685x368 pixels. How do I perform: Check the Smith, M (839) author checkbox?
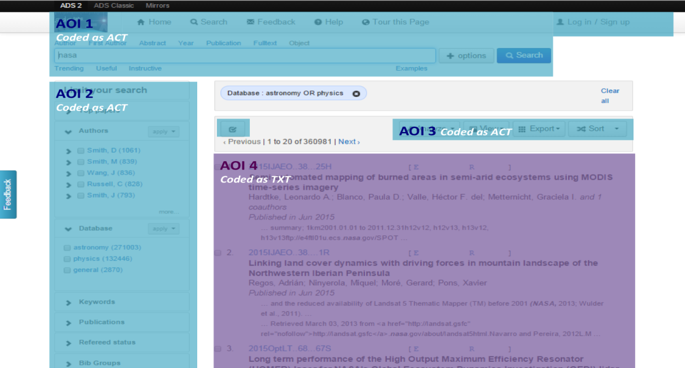[x=81, y=162]
